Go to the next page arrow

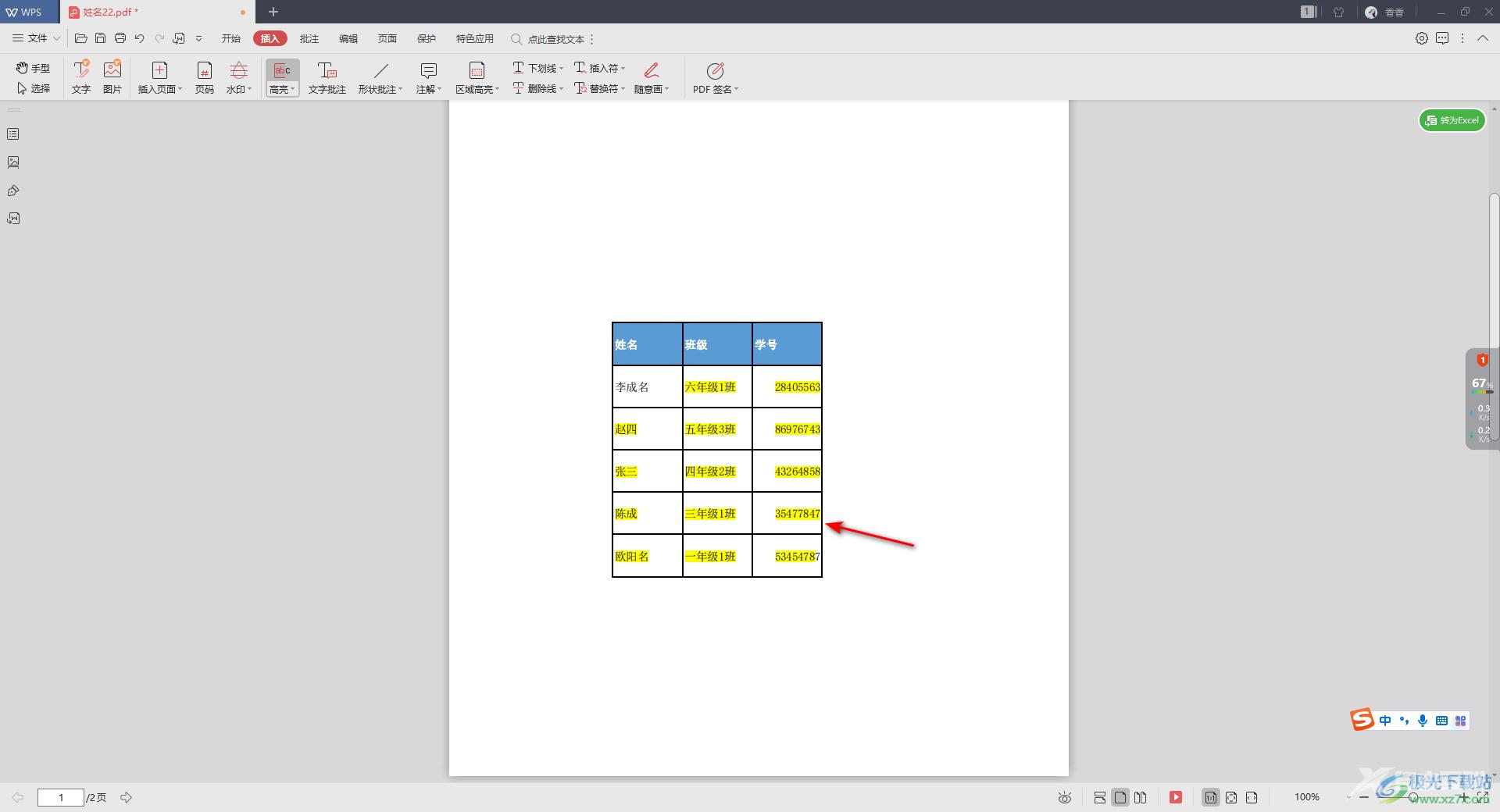(126, 797)
